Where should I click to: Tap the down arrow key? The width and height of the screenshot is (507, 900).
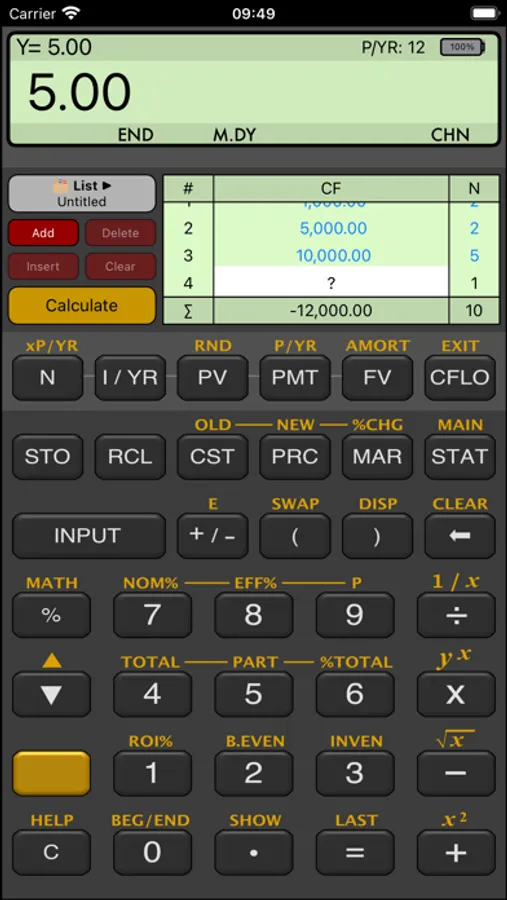pyautogui.click(x=51, y=695)
